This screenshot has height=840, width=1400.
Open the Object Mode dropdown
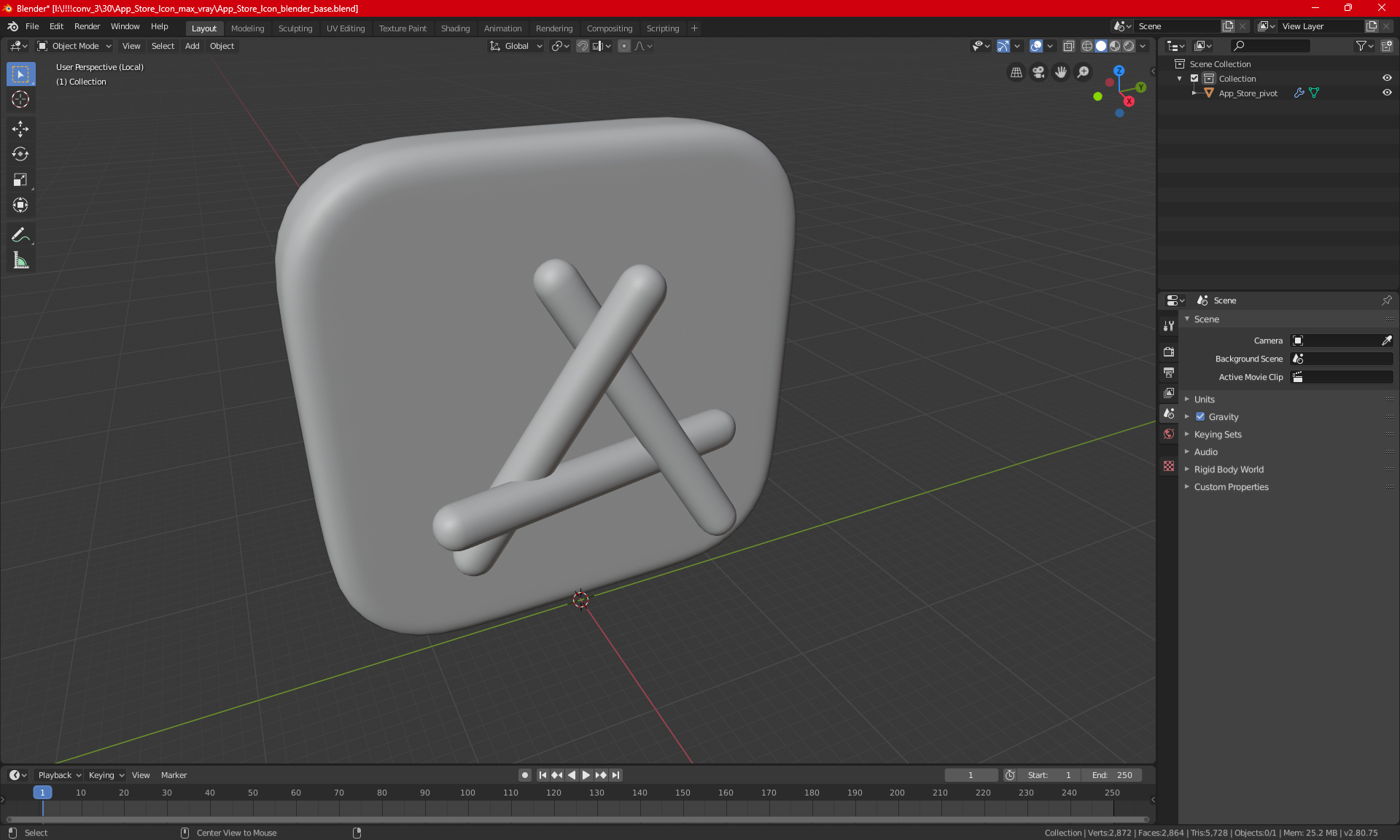[x=74, y=46]
